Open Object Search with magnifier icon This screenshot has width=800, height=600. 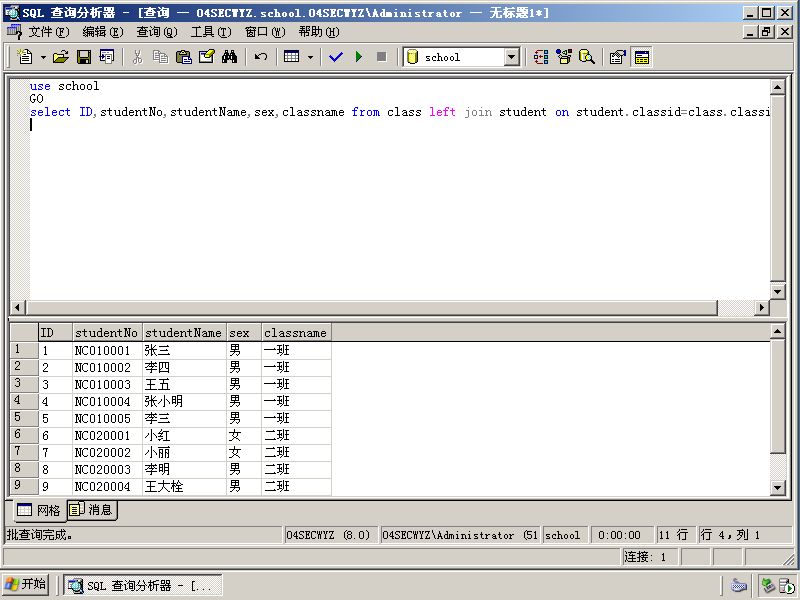pyautogui.click(x=587, y=57)
